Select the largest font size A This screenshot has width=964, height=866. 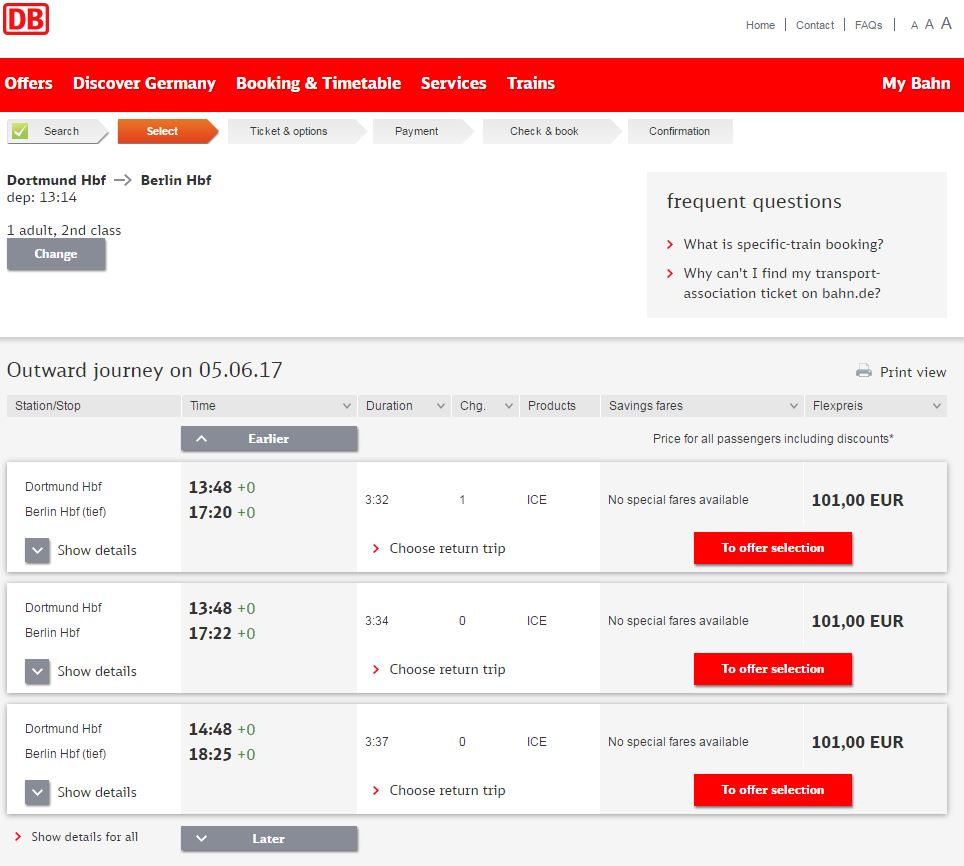pyautogui.click(x=946, y=23)
